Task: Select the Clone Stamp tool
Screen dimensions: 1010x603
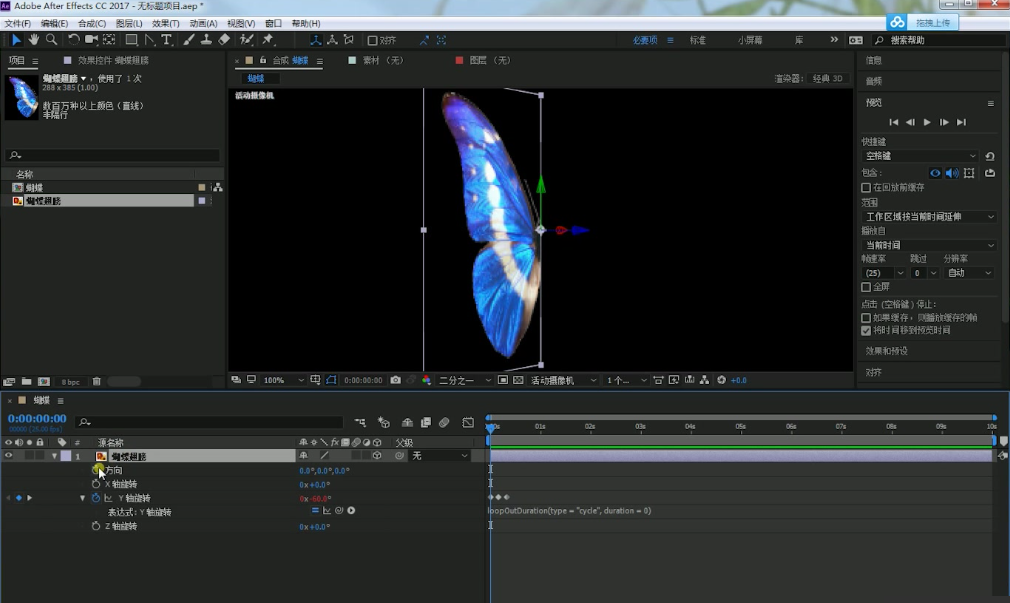Action: [206, 40]
